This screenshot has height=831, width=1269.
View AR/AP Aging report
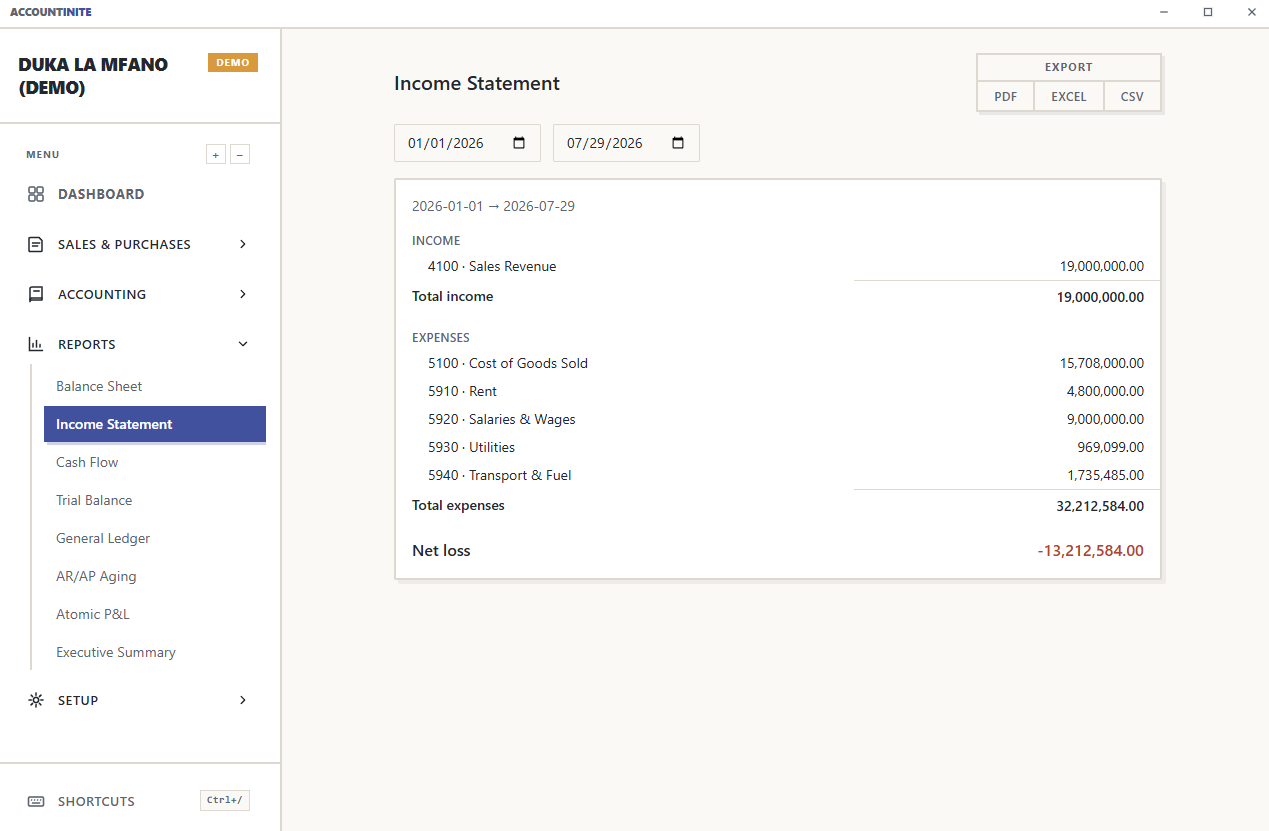pos(155,576)
